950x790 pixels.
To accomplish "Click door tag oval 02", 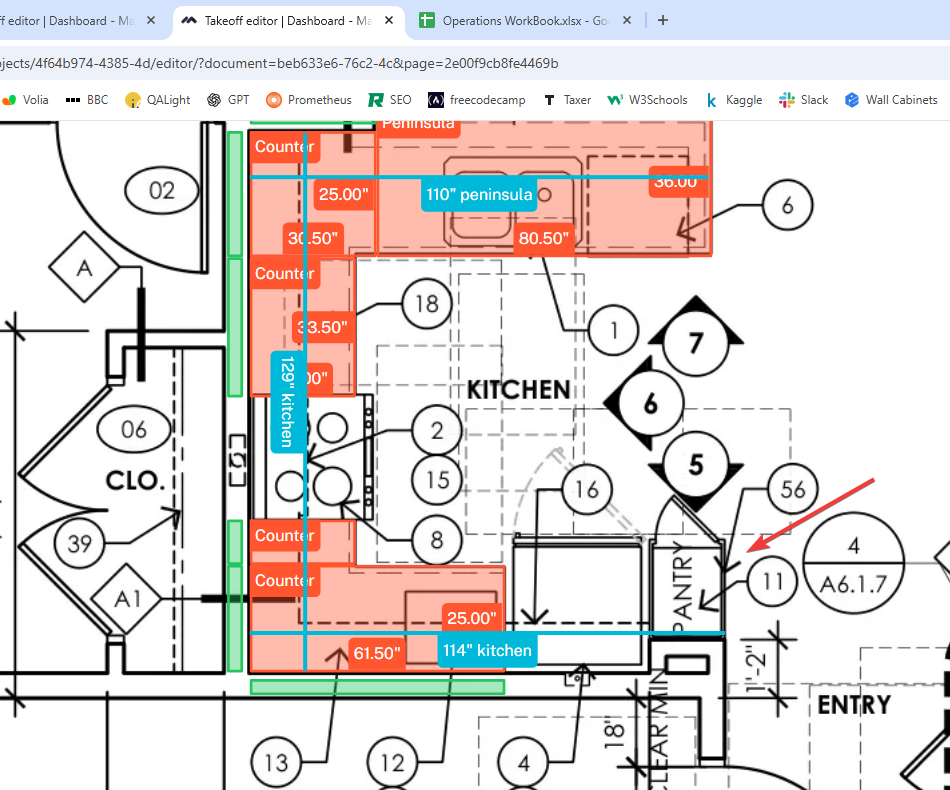I will coord(162,191).
